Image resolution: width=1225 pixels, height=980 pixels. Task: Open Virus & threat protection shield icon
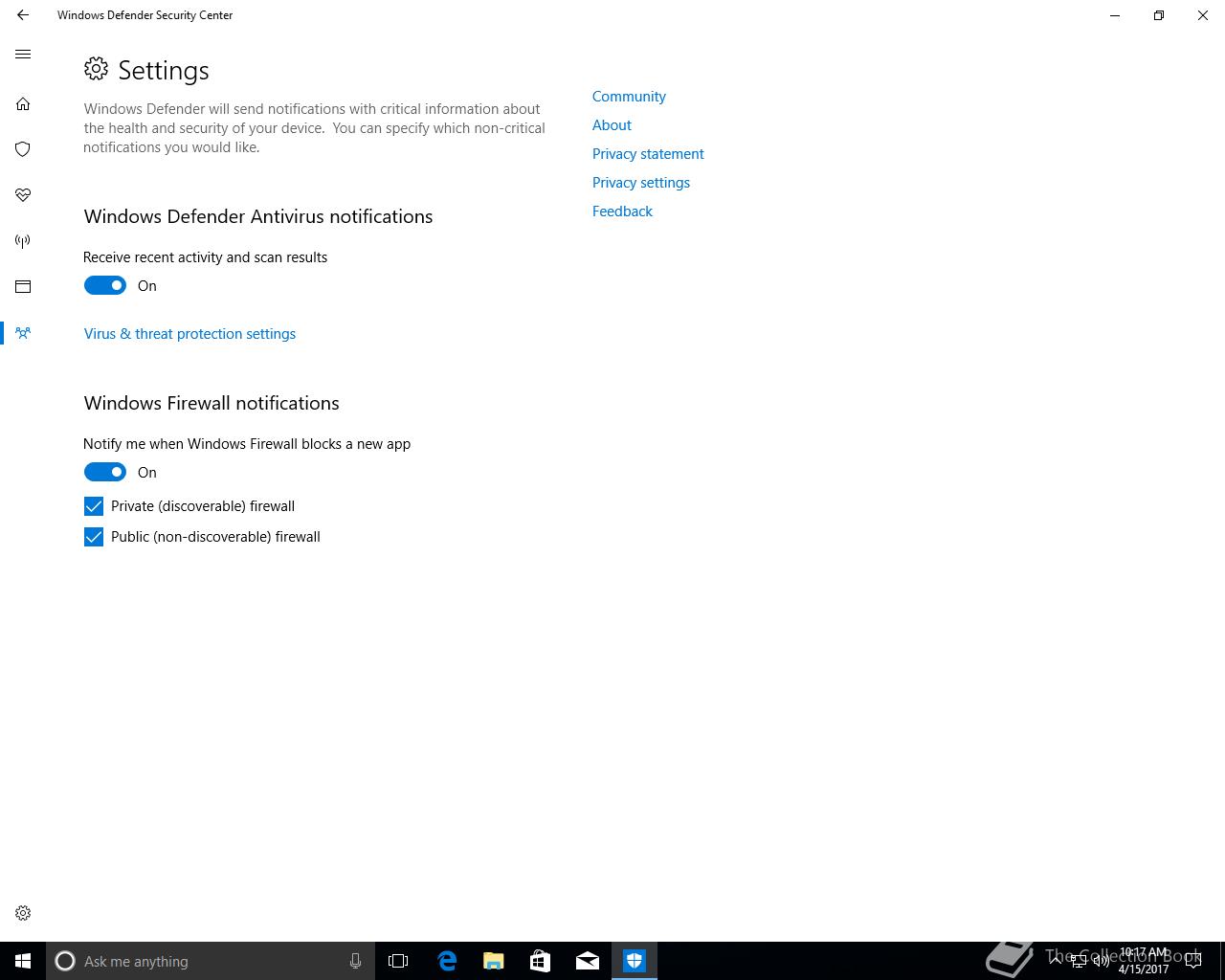pyautogui.click(x=23, y=149)
